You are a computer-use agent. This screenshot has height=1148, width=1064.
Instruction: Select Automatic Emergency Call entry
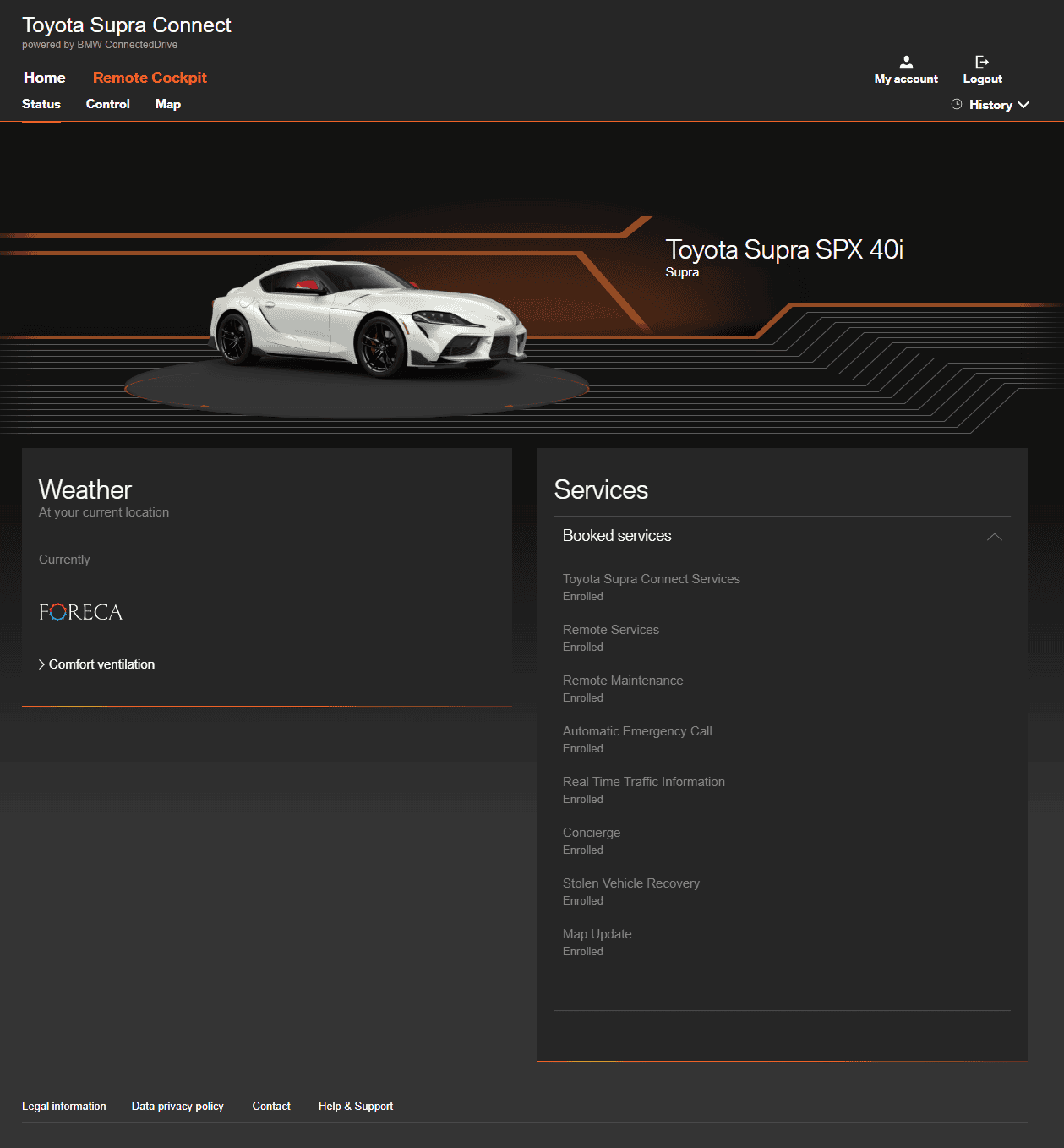(x=637, y=731)
